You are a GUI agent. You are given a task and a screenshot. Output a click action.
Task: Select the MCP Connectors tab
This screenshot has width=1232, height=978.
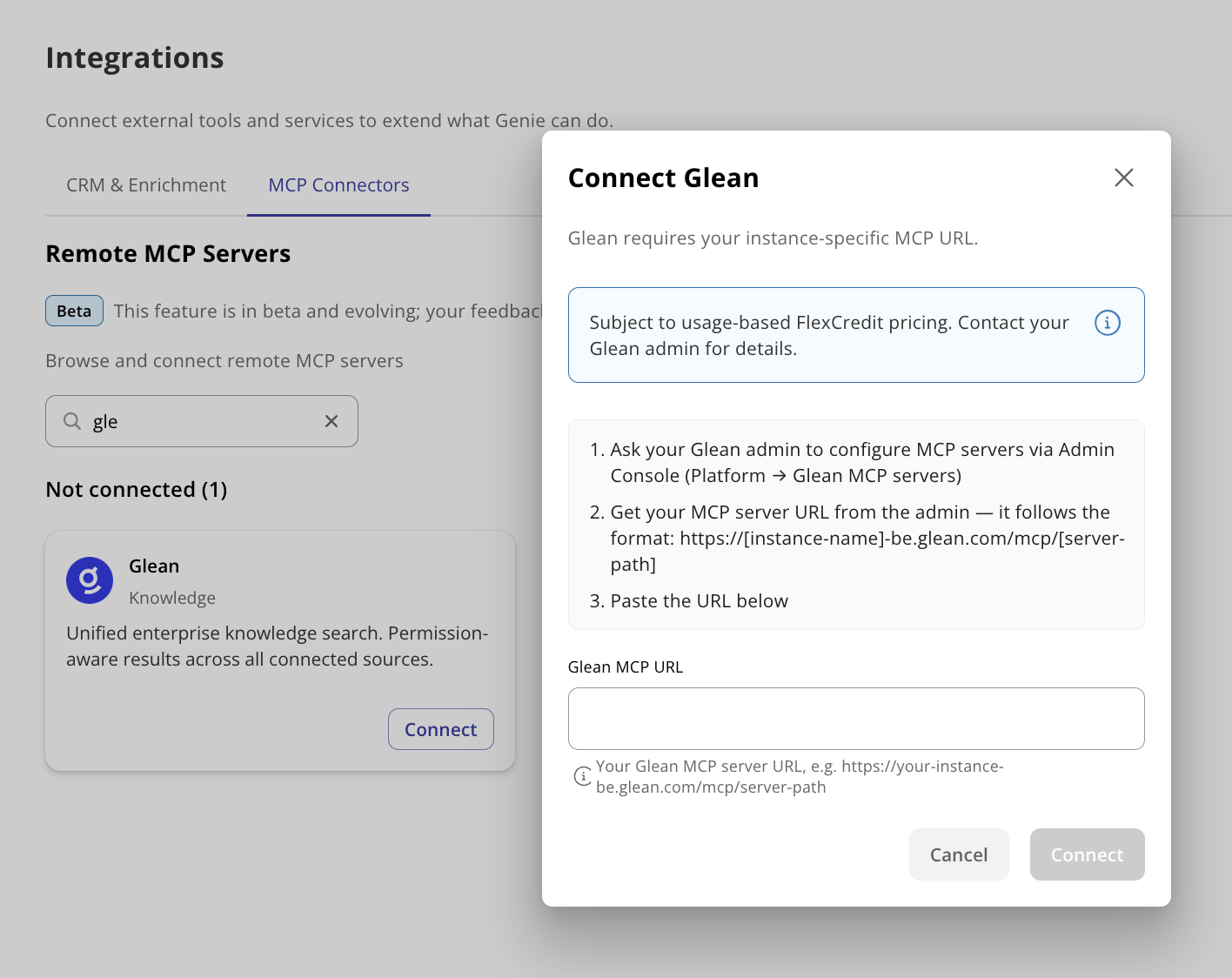[x=338, y=185]
